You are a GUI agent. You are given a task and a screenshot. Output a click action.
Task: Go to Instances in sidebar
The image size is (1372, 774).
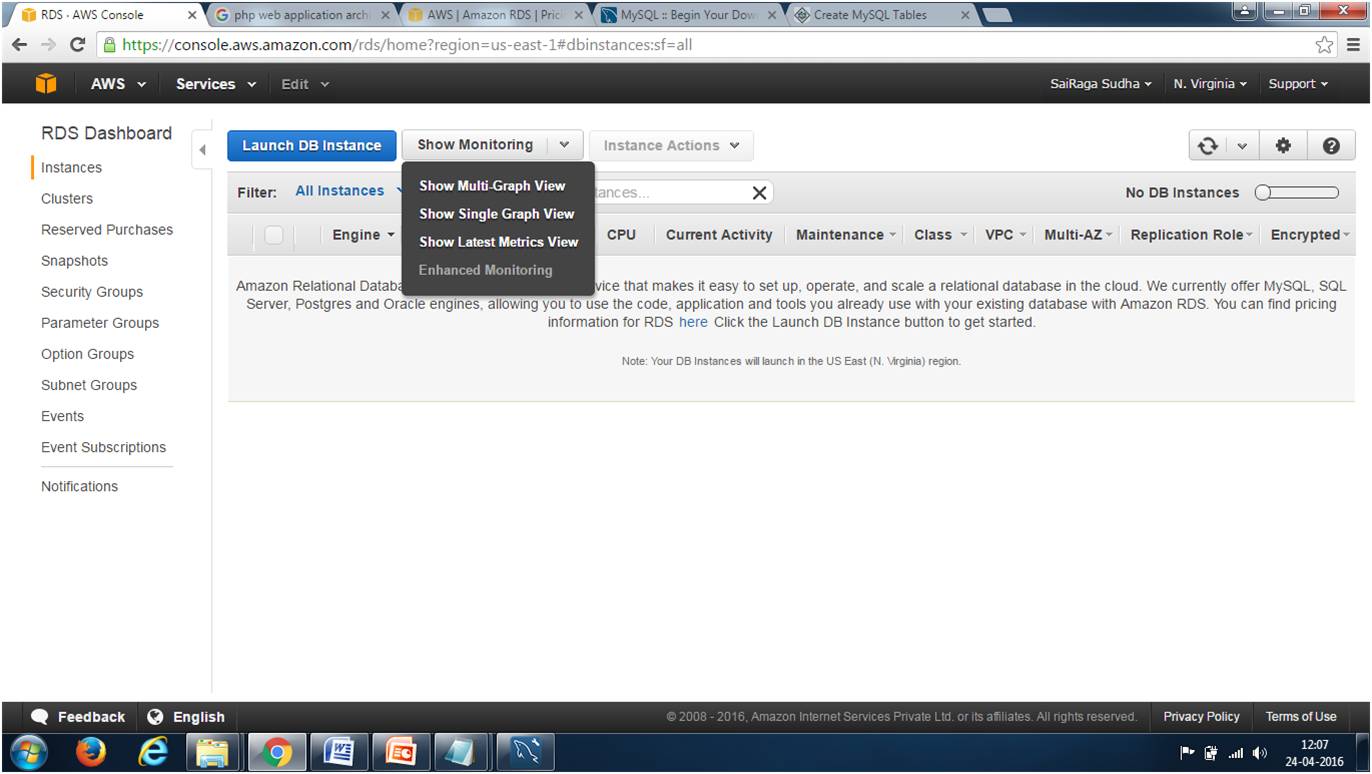[71, 168]
